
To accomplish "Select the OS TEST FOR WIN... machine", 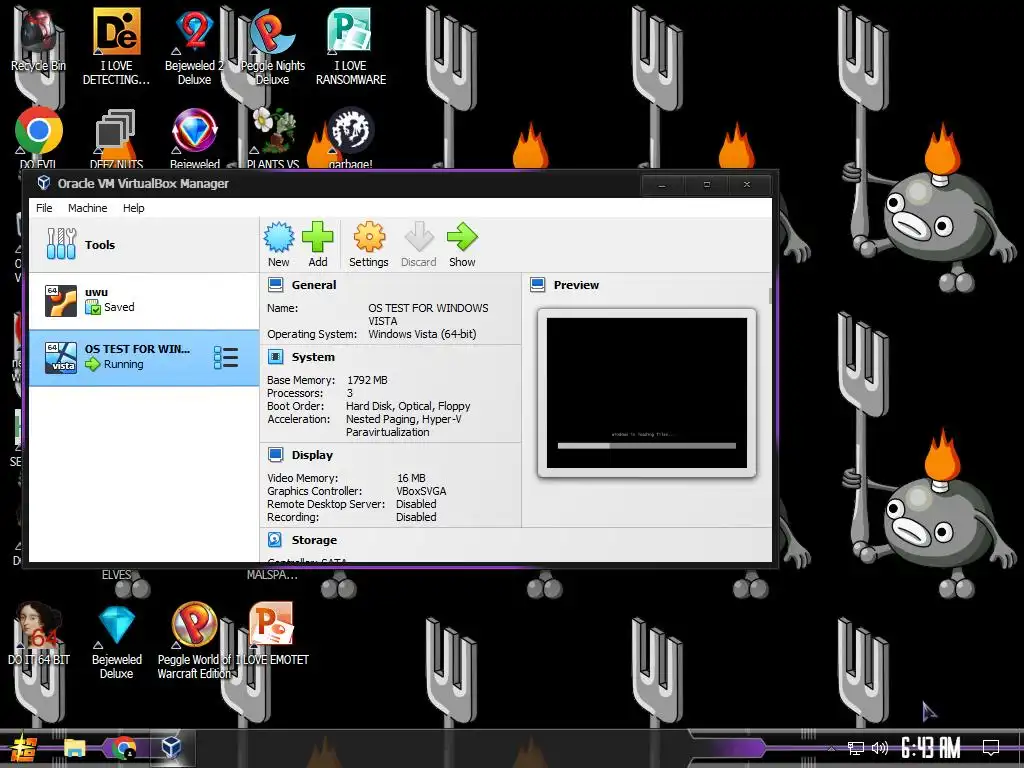I will click(x=144, y=357).
